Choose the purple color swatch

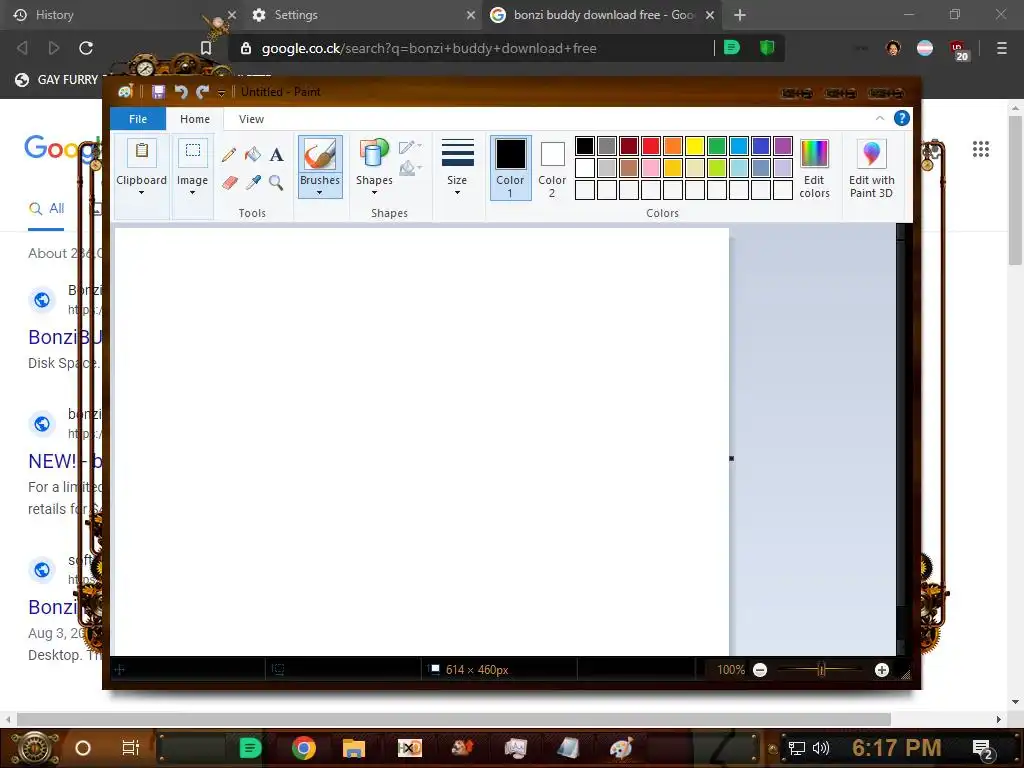(782, 146)
